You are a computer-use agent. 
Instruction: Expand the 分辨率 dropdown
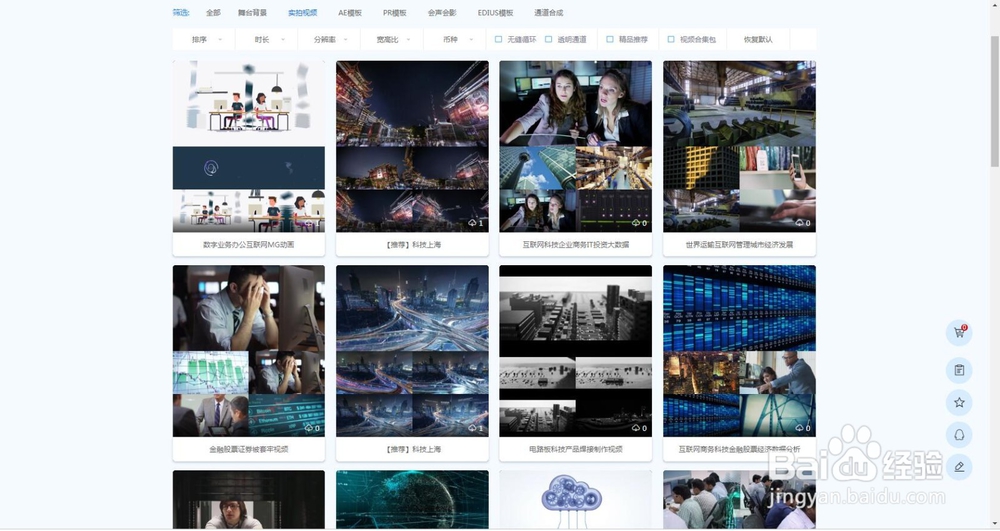[x=329, y=40]
